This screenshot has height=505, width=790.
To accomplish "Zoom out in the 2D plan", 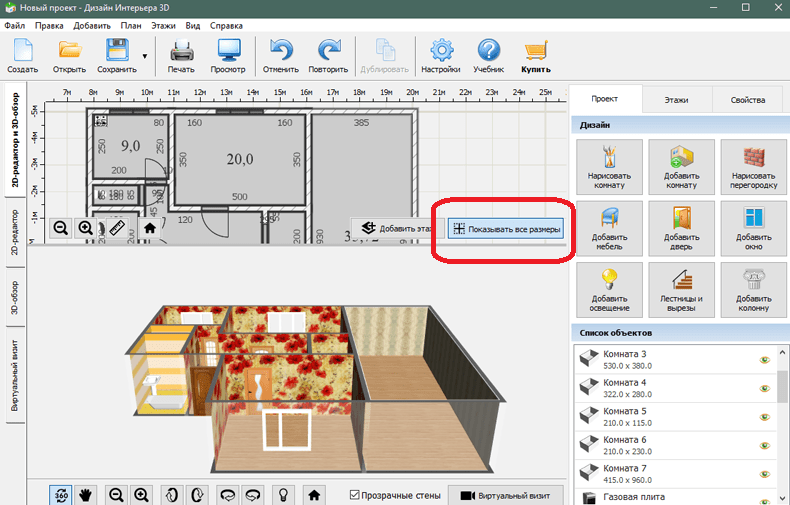I will point(61,228).
